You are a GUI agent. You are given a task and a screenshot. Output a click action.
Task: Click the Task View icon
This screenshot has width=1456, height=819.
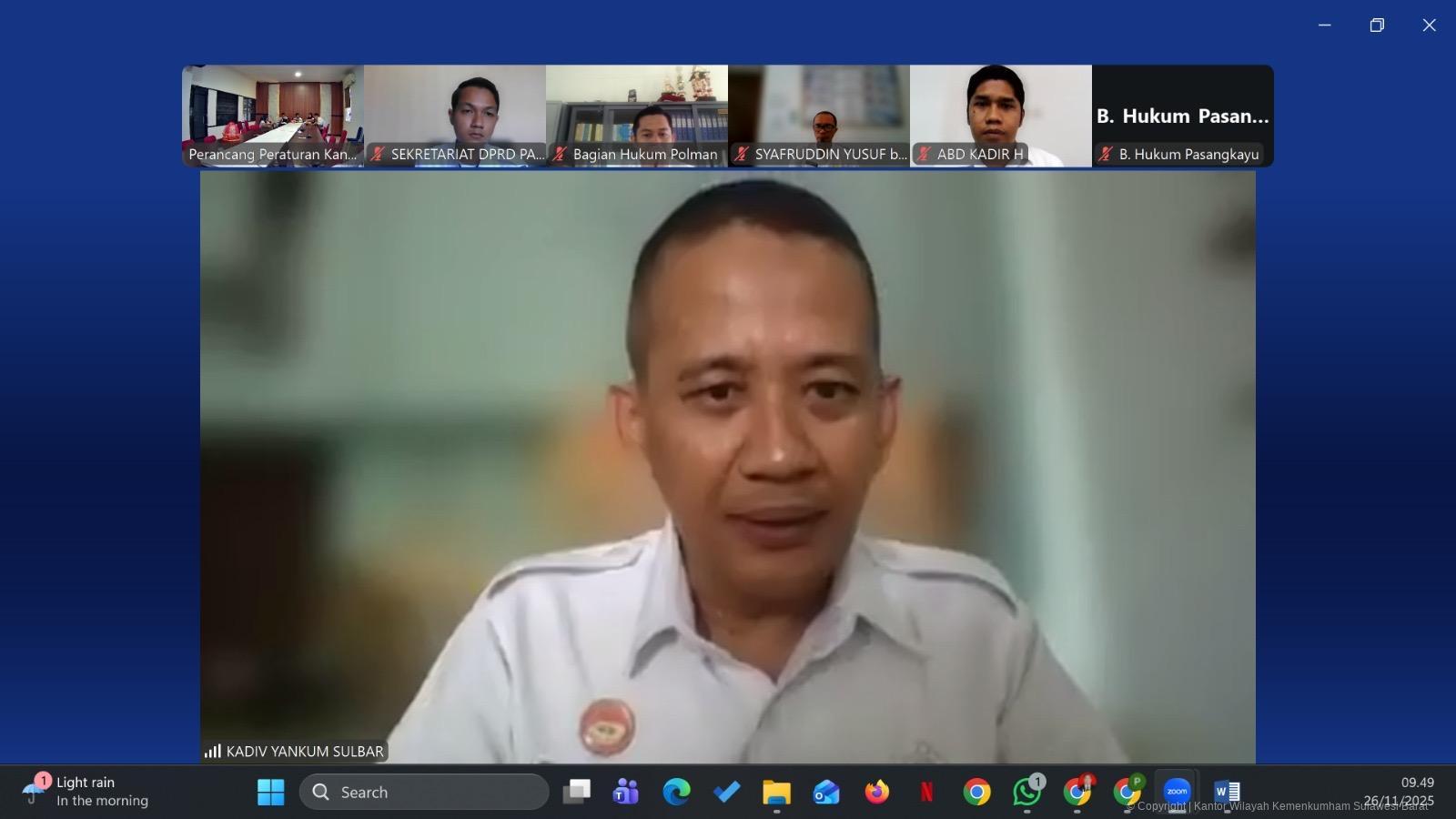click(576, 792)
